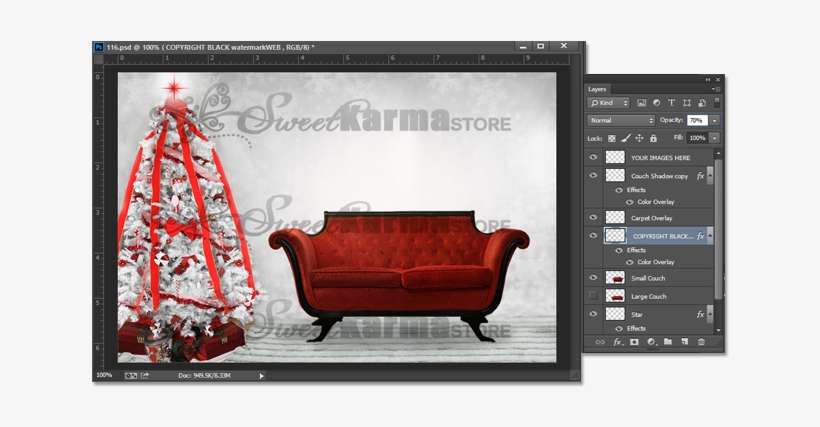
Task: Click the Fill 100% field
Action: (698, 139)
